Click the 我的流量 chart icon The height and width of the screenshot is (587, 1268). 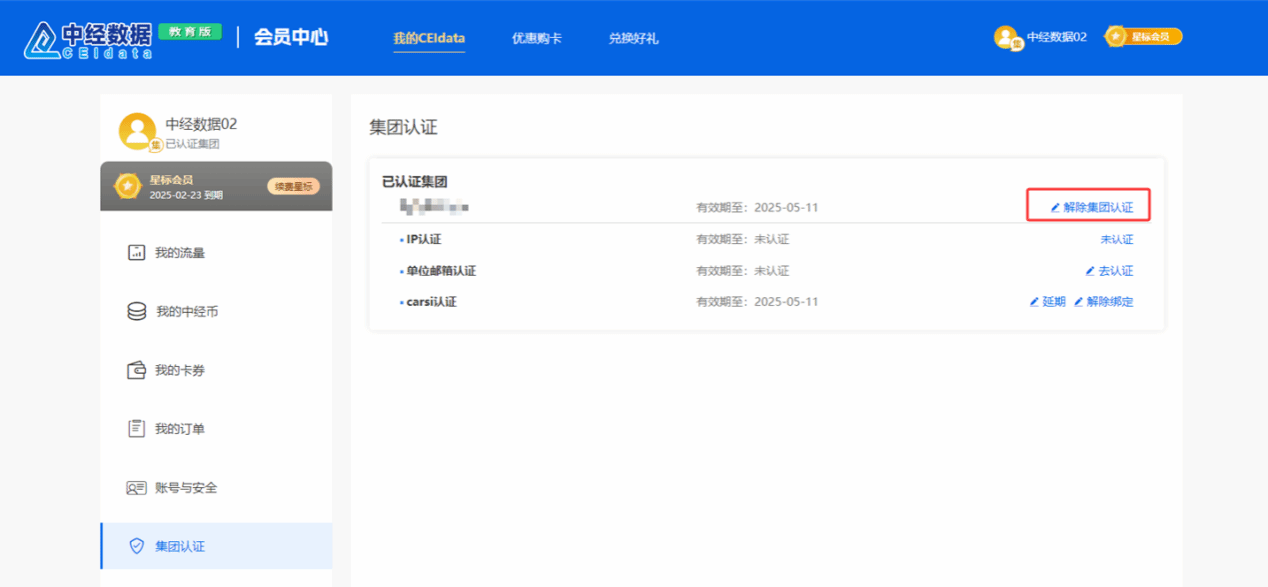tap(136, 253)
